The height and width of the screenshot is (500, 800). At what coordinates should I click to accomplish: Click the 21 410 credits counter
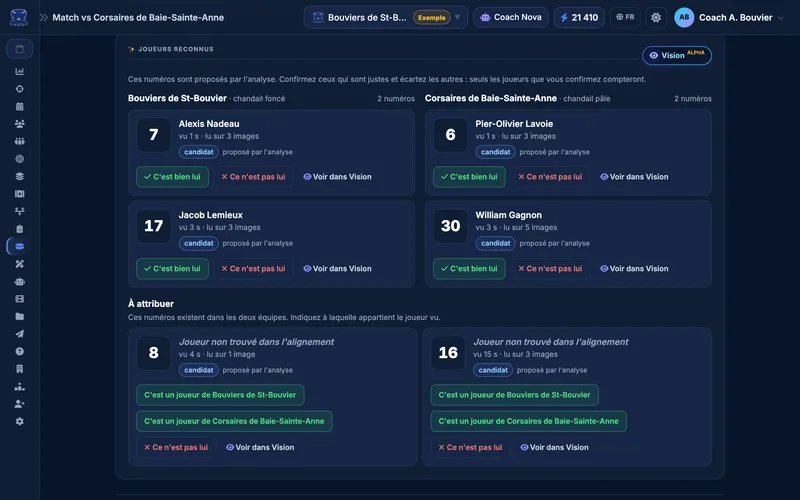[579, 17]
